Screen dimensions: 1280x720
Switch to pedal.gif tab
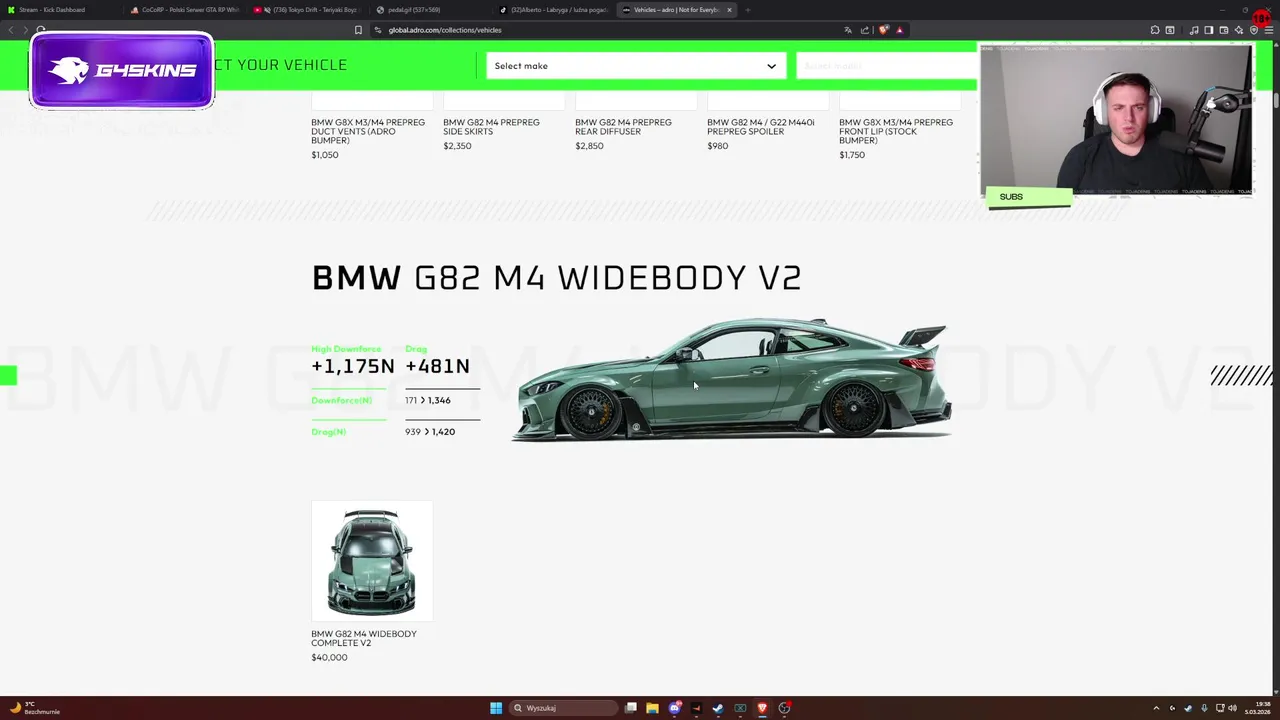(430, 10)
